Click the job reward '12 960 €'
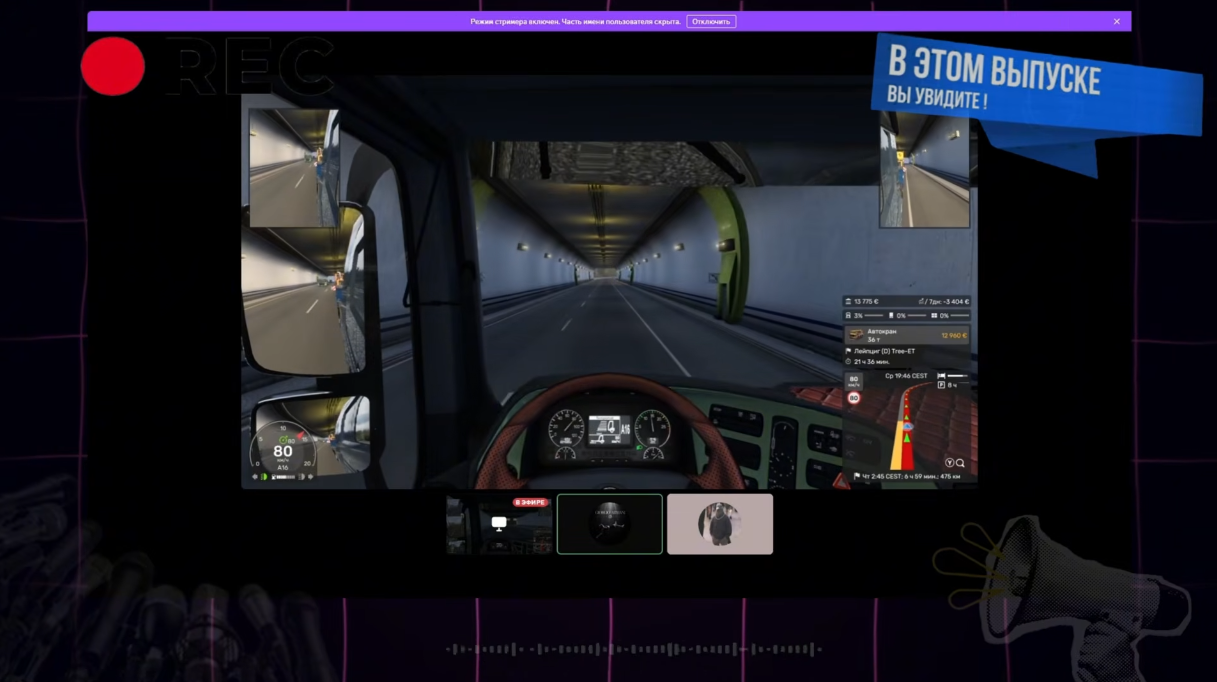The height and width of the screenshot is (682, 1217). pyautogui.click(x=954, y=335)
